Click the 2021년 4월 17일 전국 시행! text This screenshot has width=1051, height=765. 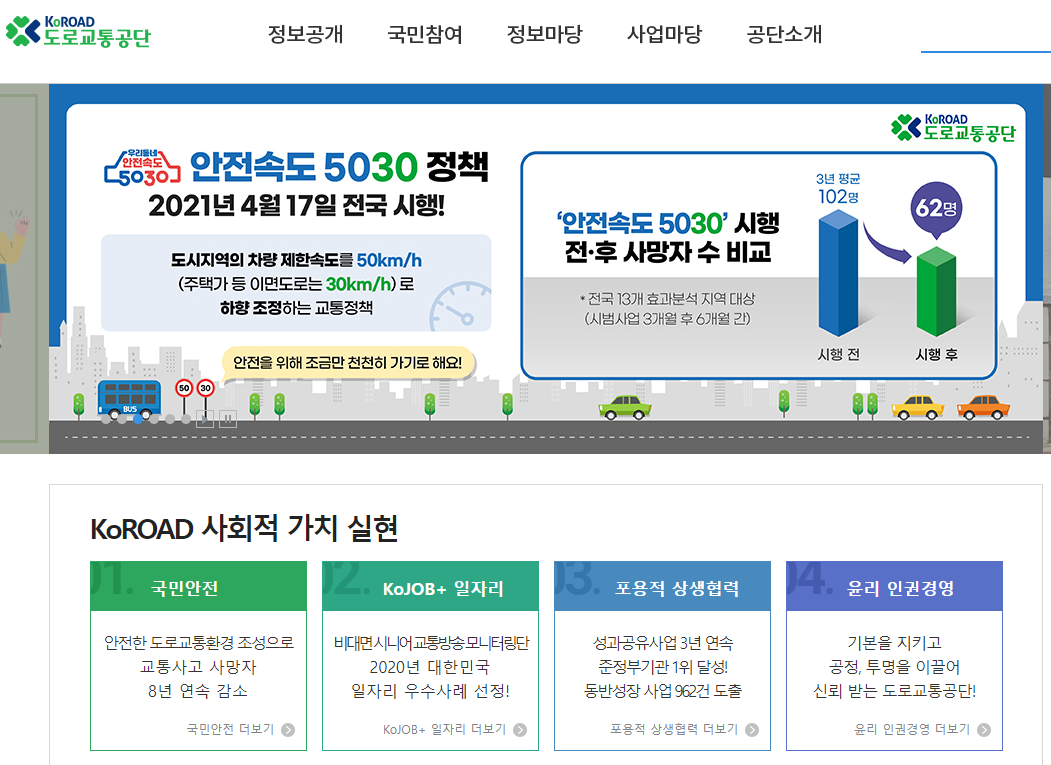coord(296,205)
